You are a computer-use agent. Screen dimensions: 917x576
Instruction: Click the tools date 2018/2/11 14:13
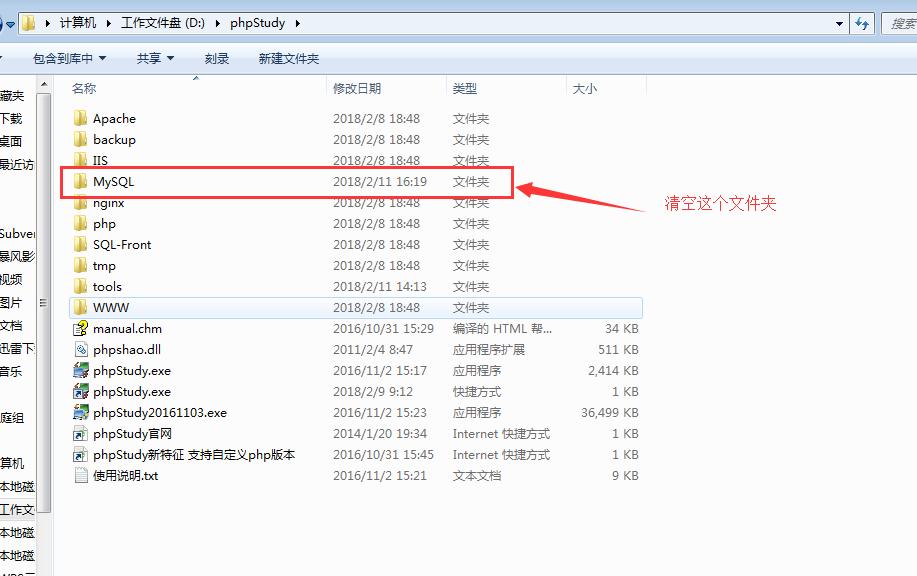click(380, 287)
